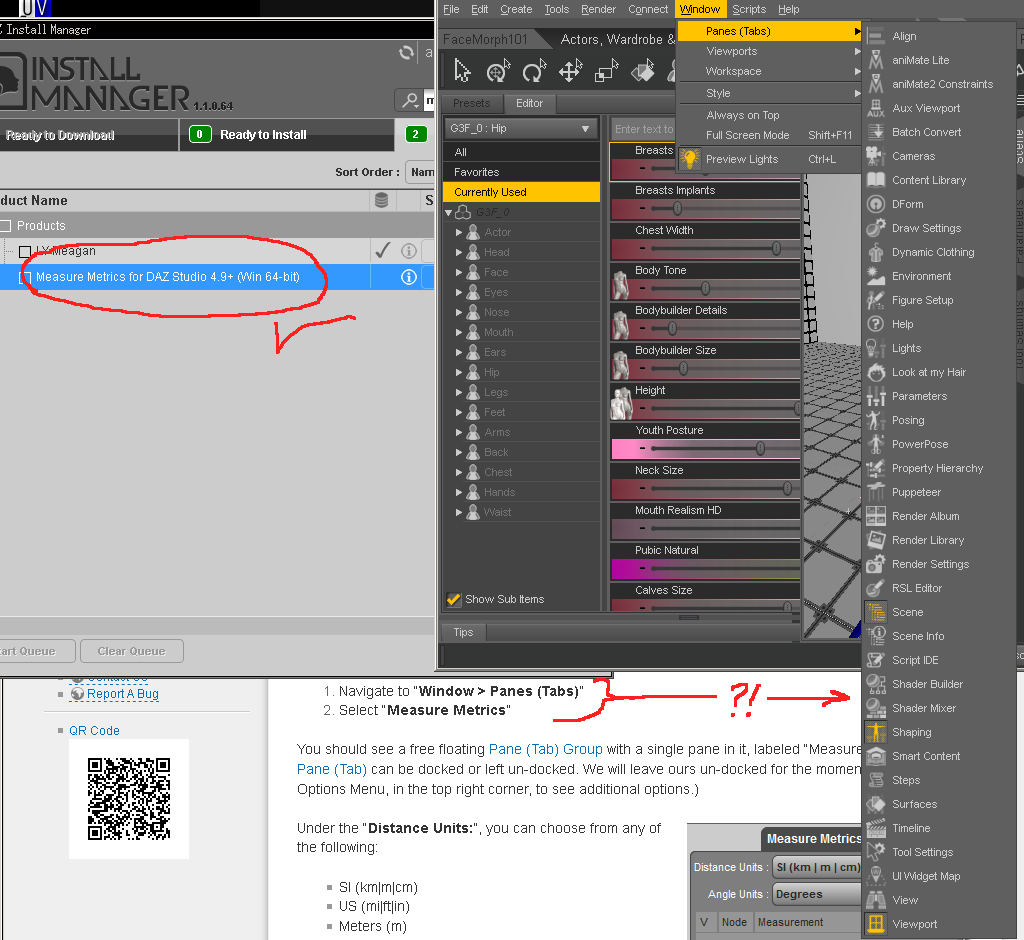Open the Report A Bug link
The width and height of the screenshot is (1024, 940).
tap(123, 694)
